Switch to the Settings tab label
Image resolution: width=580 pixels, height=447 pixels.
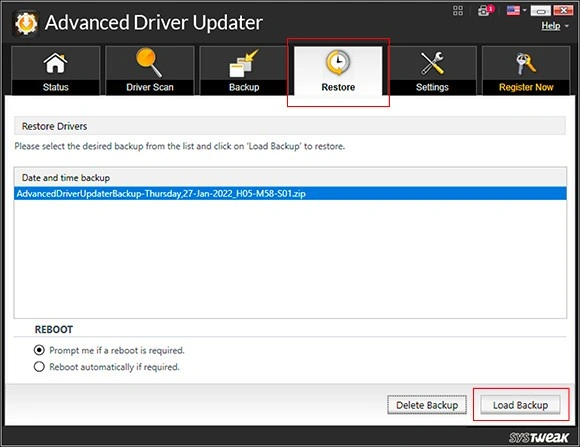click(432, 87)
